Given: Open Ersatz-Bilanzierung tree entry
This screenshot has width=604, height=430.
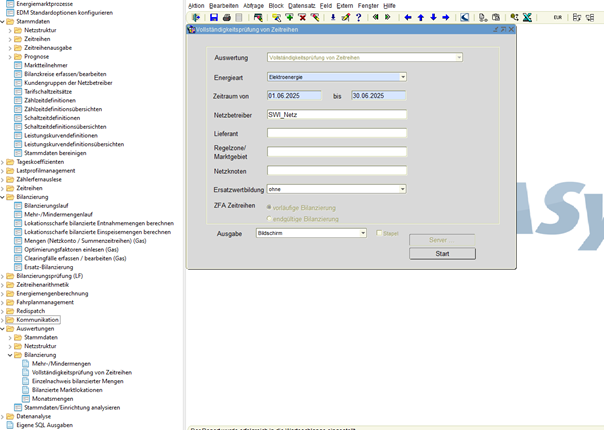Looking at the screenshot, I should (49, 267).
